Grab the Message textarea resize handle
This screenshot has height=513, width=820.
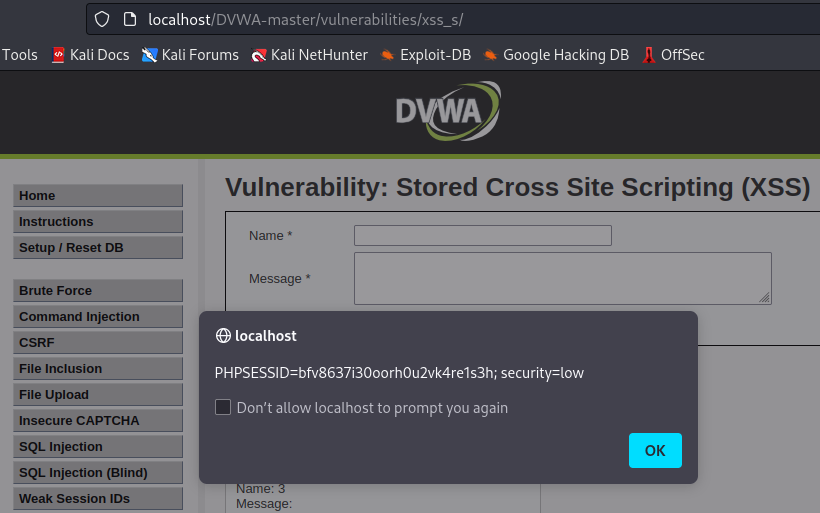point(765,298)
